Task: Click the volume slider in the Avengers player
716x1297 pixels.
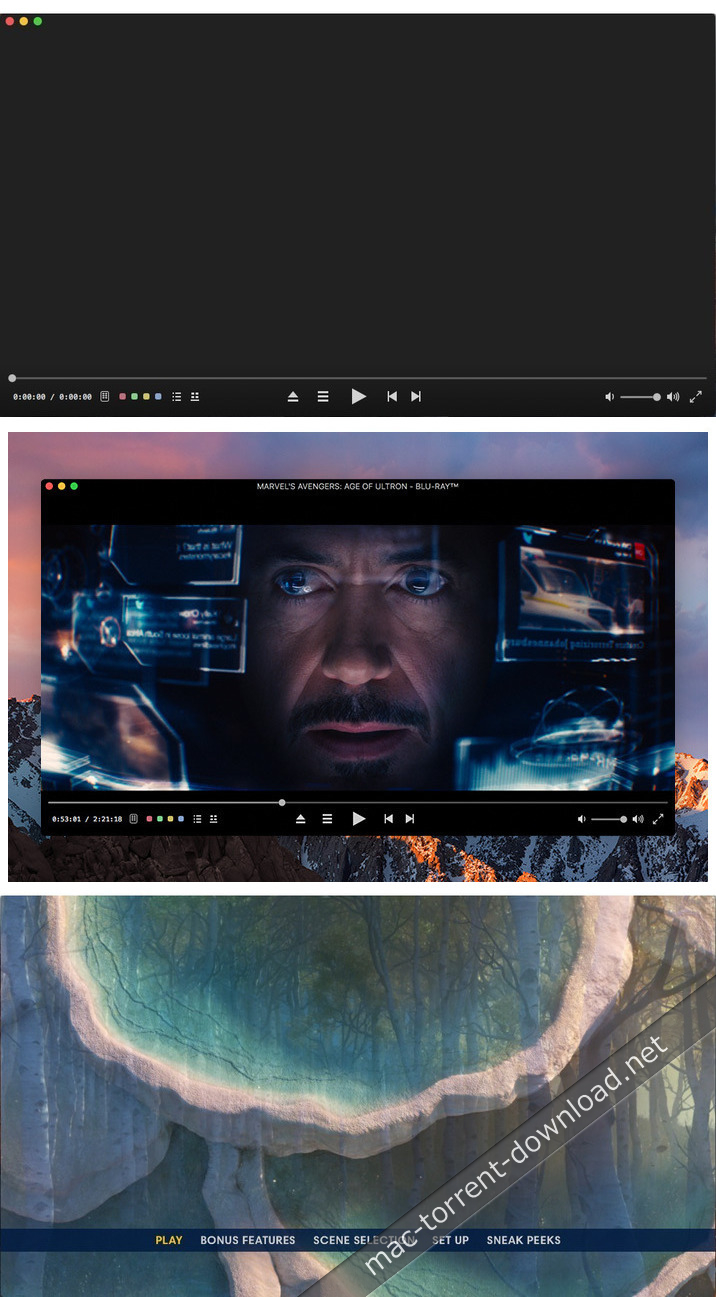Action: [609, 819]
